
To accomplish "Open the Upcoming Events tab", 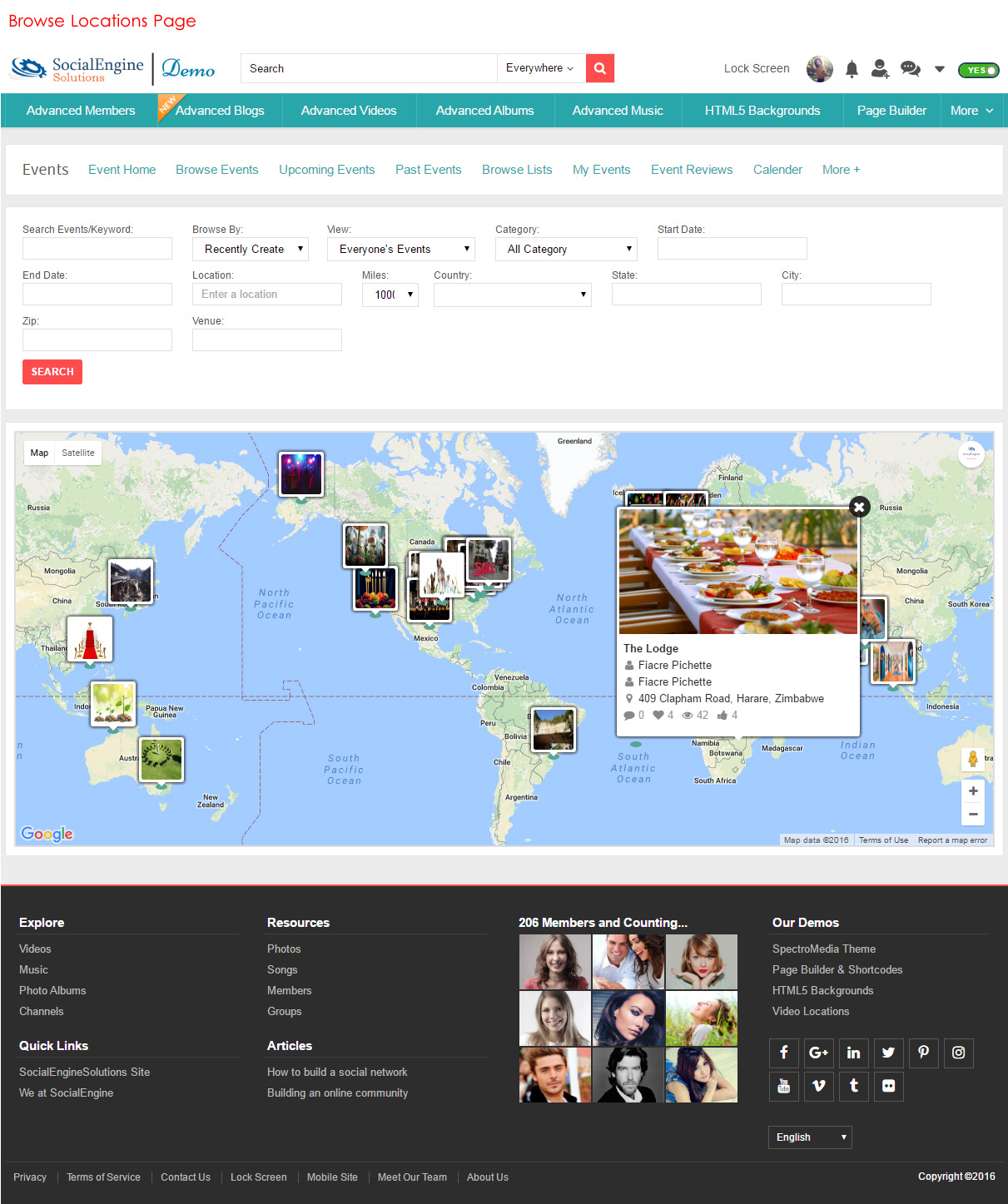I will pos(326,170).
